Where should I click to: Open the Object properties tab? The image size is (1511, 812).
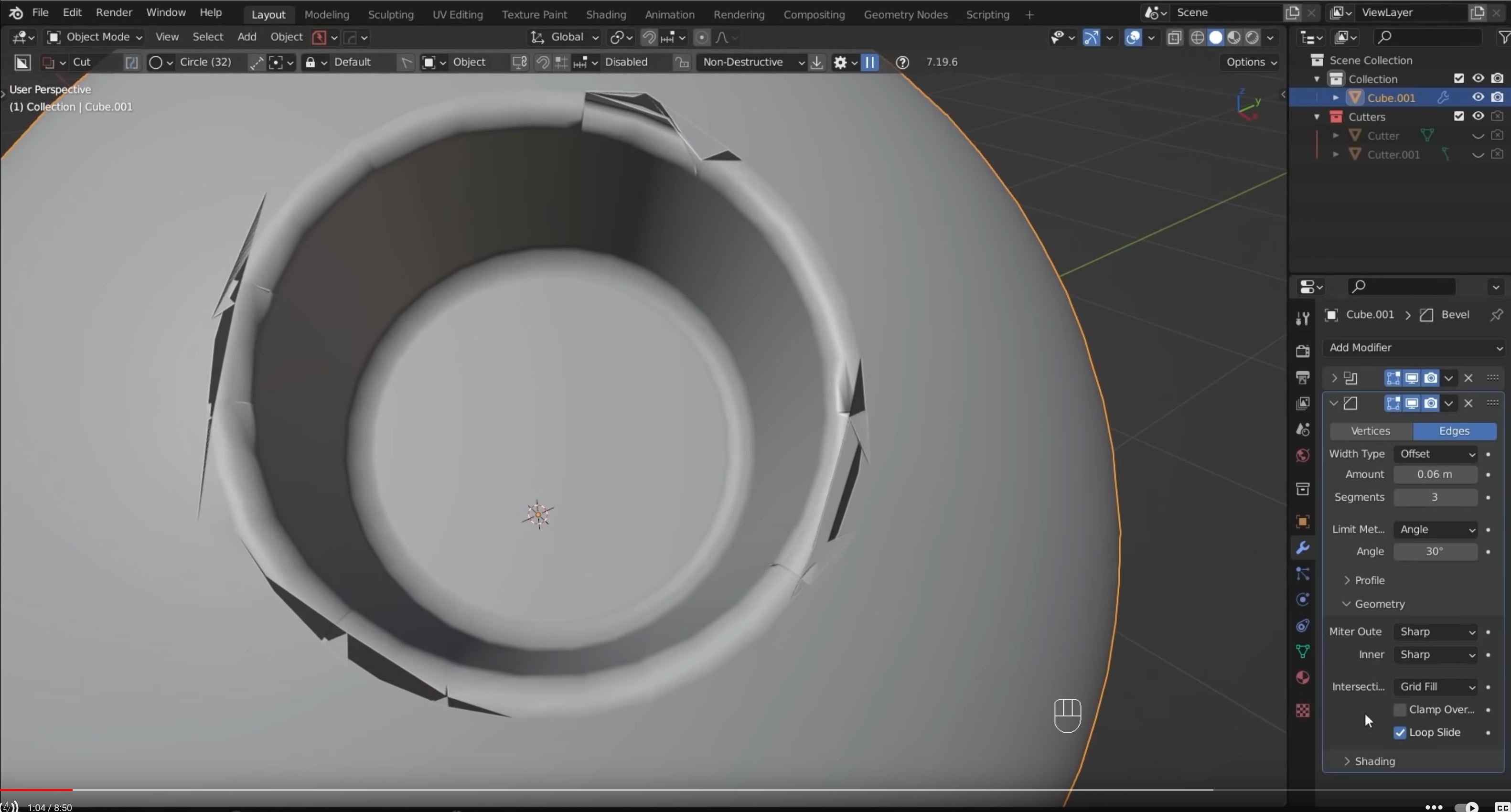(1302, 522)
